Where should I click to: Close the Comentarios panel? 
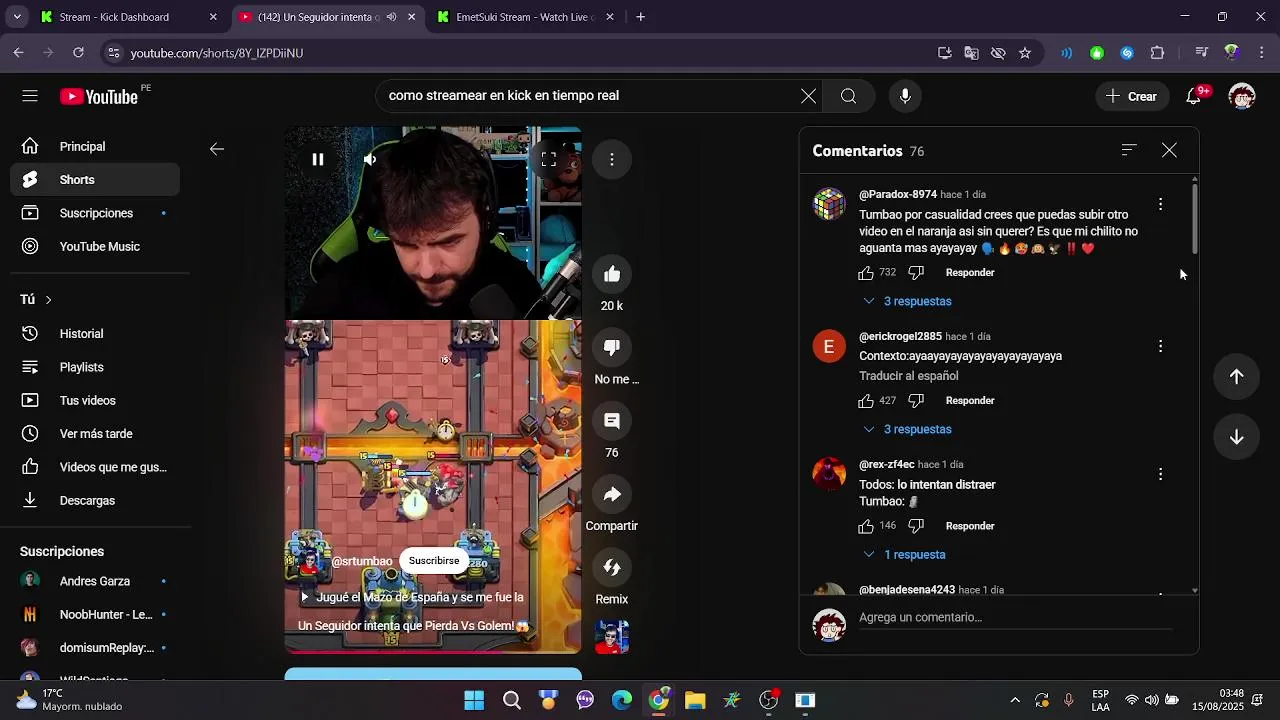[1169, 150]
